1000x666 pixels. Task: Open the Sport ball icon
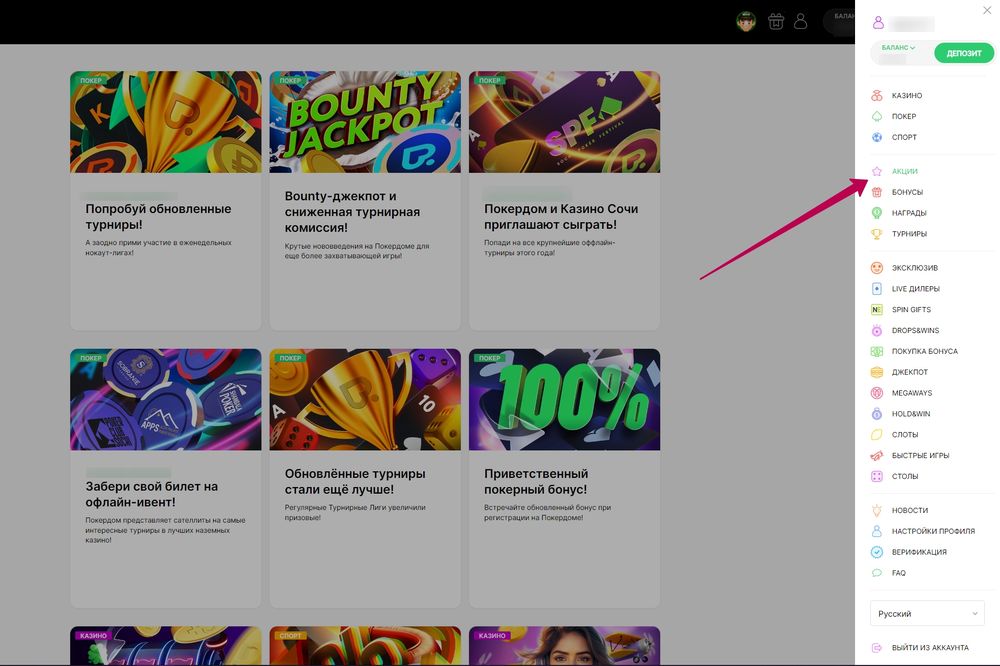pos(877,138)
